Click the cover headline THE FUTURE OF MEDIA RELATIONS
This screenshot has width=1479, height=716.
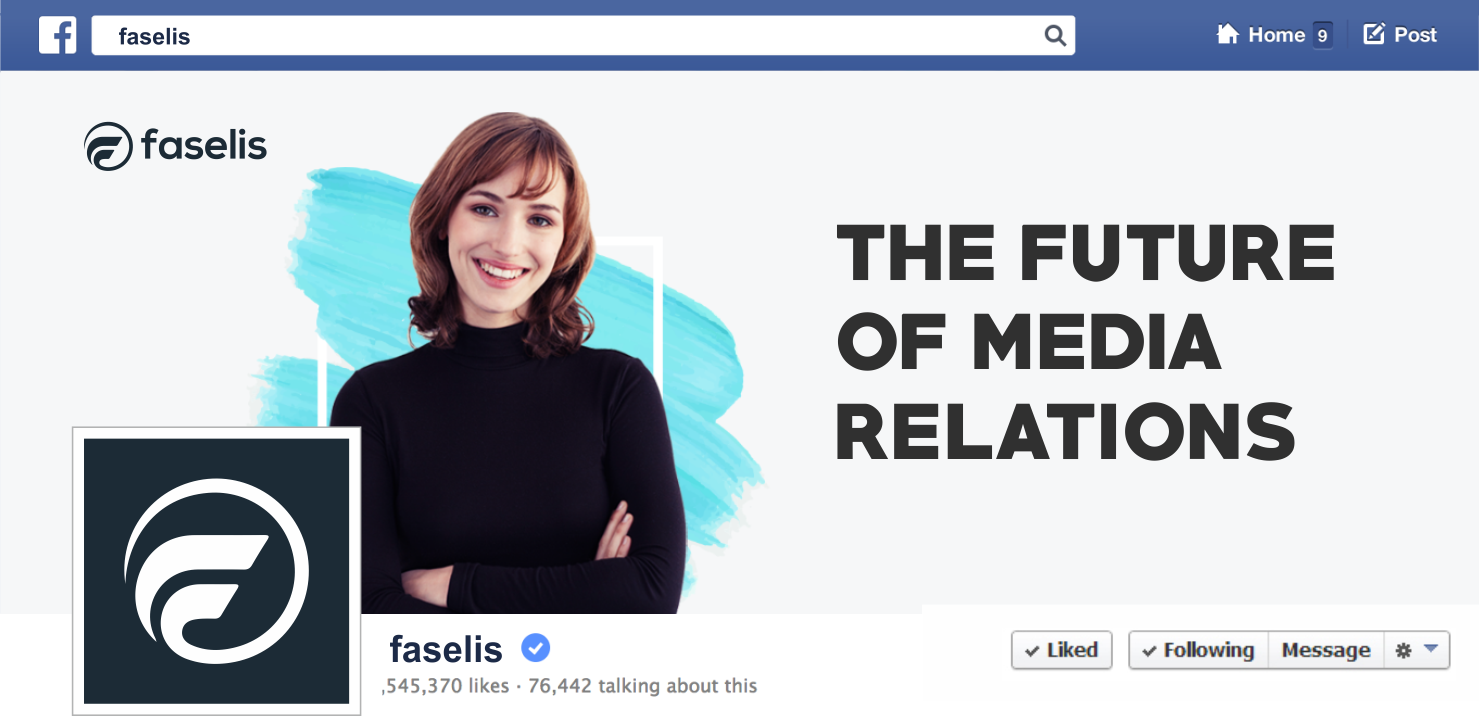[1085, 340]
